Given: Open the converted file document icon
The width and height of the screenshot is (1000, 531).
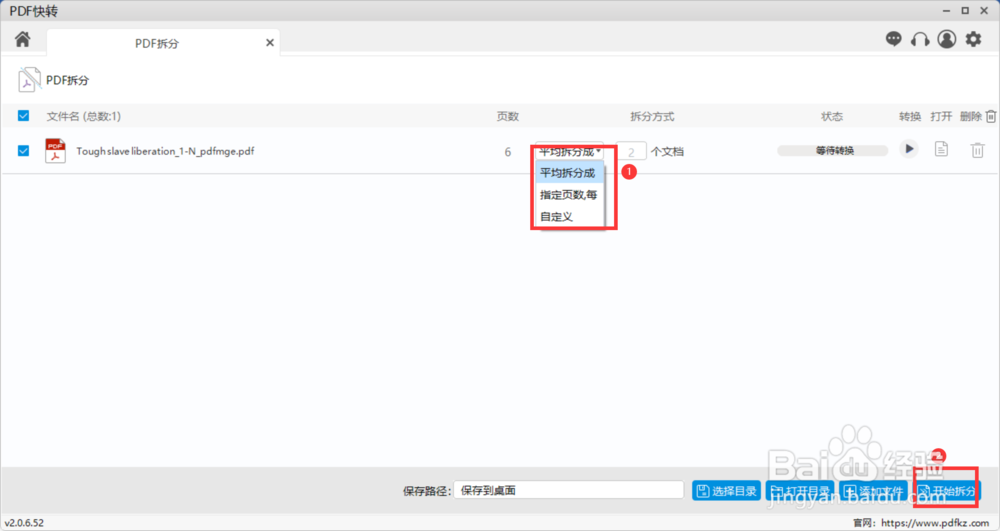Looking at the screenshot, I should pyautogui.click(x=941, y=149).
